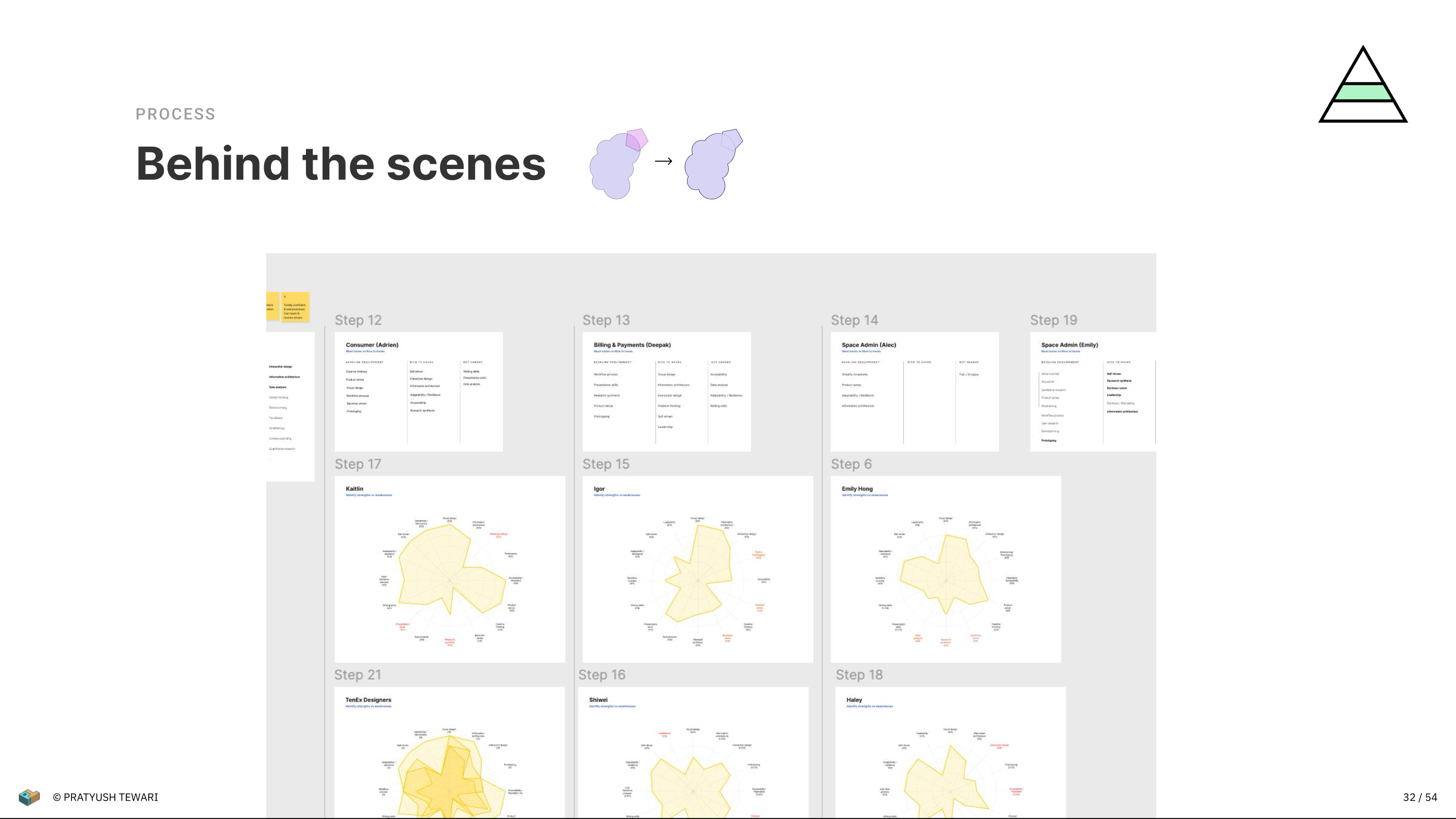Open the Consumer (Adrien) card
This screenshot has height=819, width=1456.
pos(418,391)
